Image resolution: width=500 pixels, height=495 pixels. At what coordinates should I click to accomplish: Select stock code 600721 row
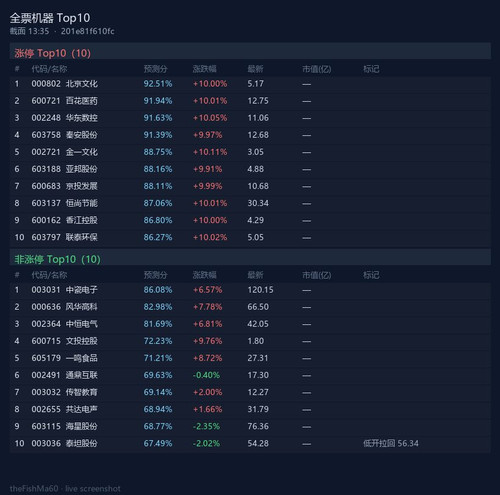tap(250, 101)
